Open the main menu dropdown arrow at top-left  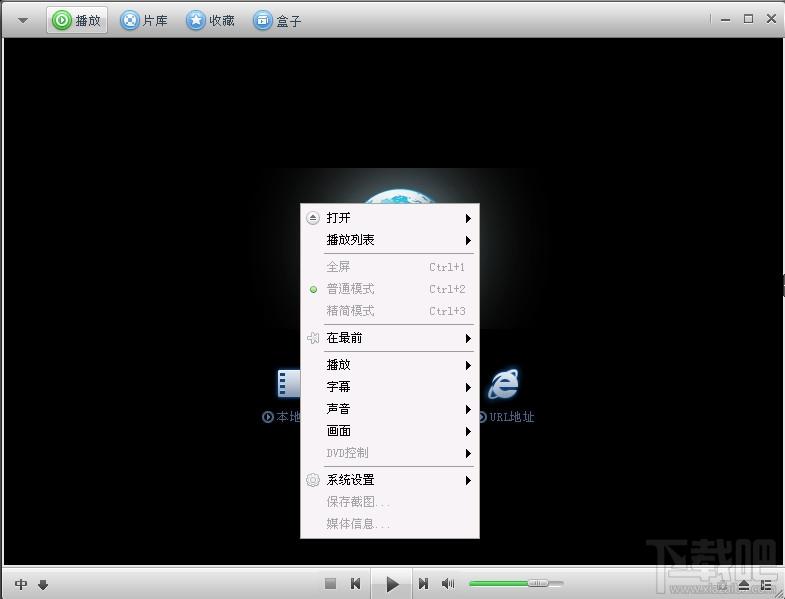tap(23, 21)
